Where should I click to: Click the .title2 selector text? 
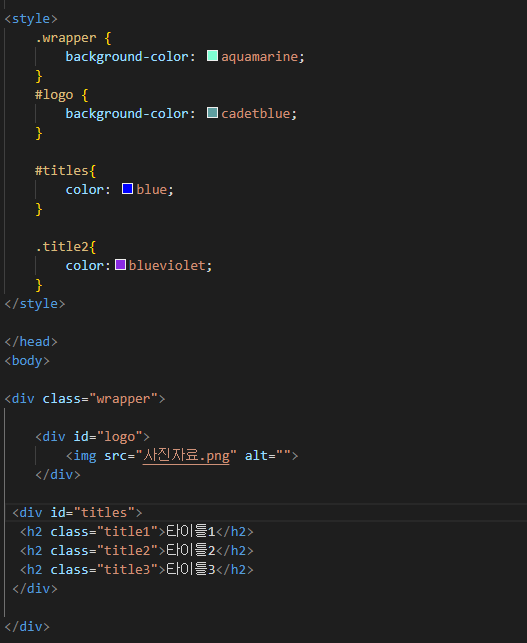62,246
